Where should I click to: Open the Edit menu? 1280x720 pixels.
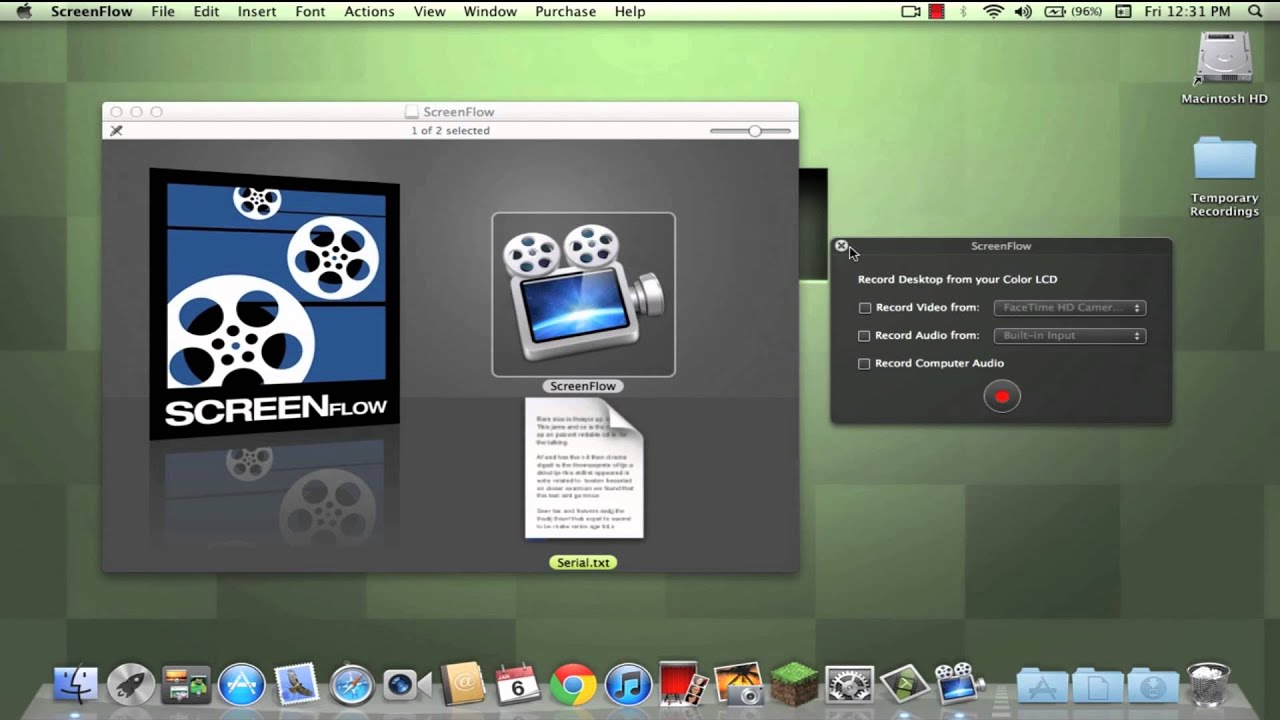point(206,12)
